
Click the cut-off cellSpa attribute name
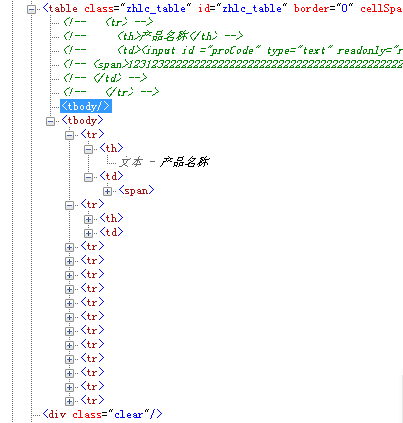coord(381,8)
